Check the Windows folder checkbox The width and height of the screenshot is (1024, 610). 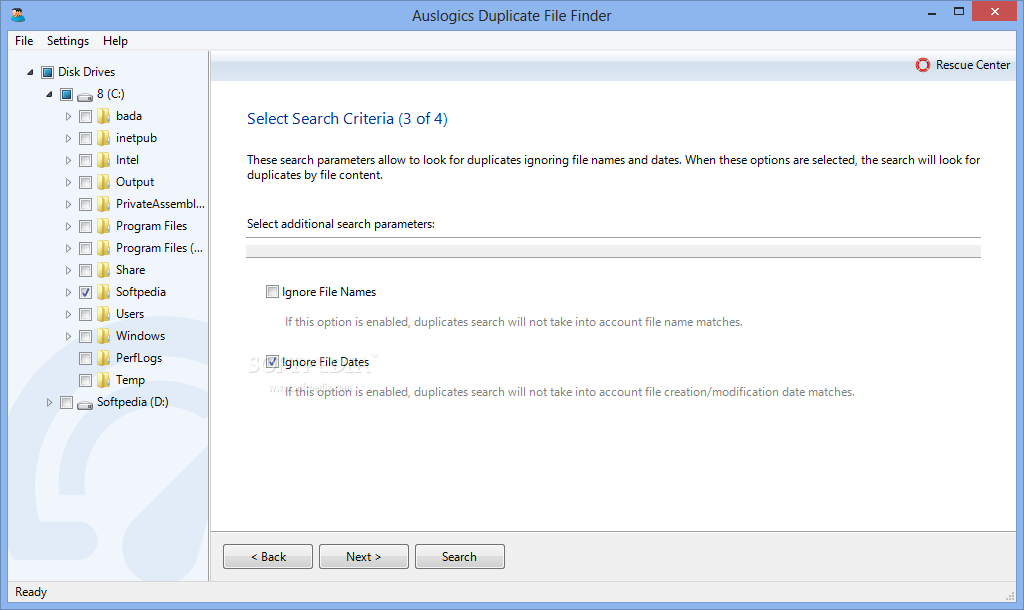(x=86, y=337)
